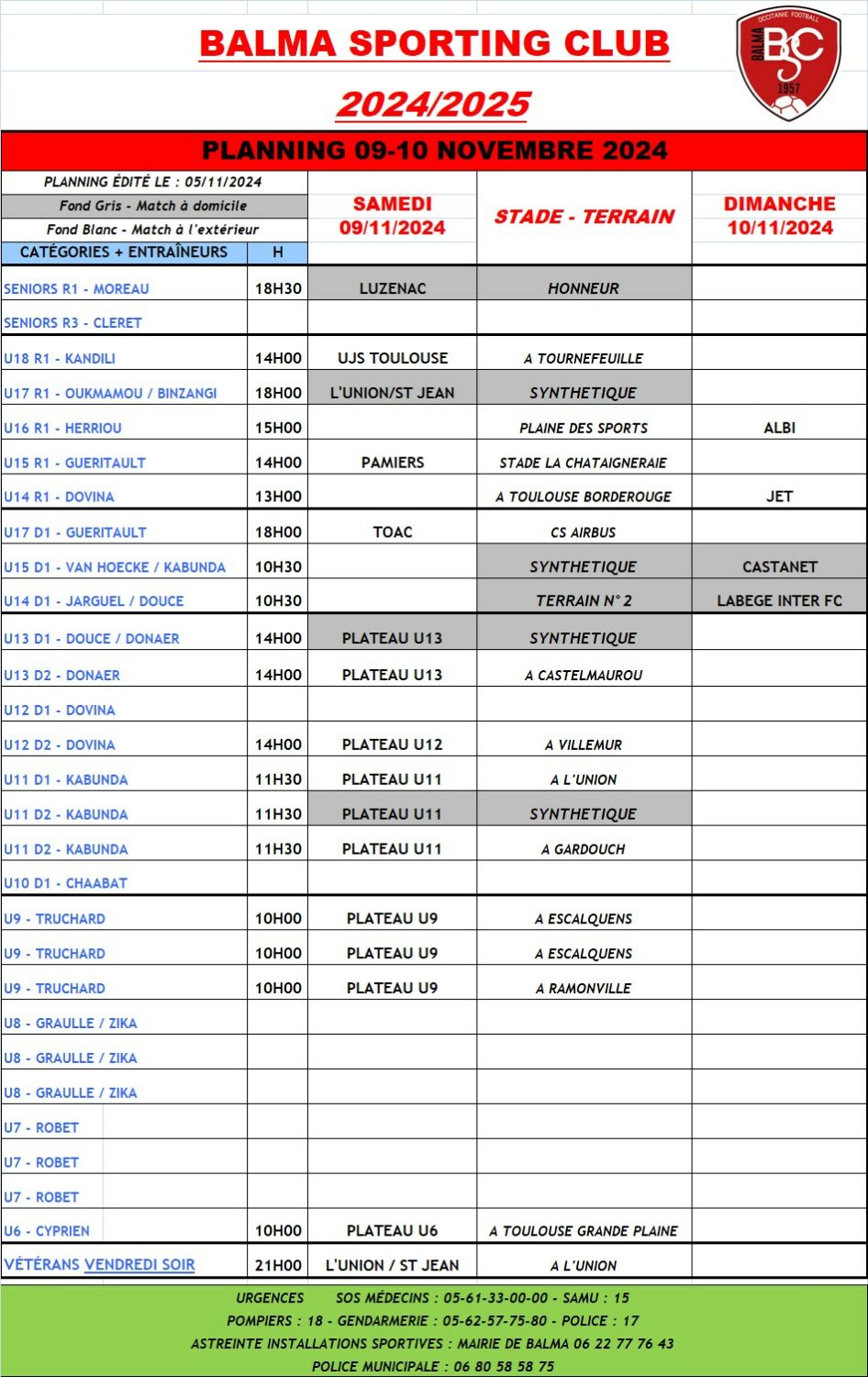868x1377 pixels.
Task: Select the SENIORS R1 - MOREAU team label
Action: [x=76, y=288]
